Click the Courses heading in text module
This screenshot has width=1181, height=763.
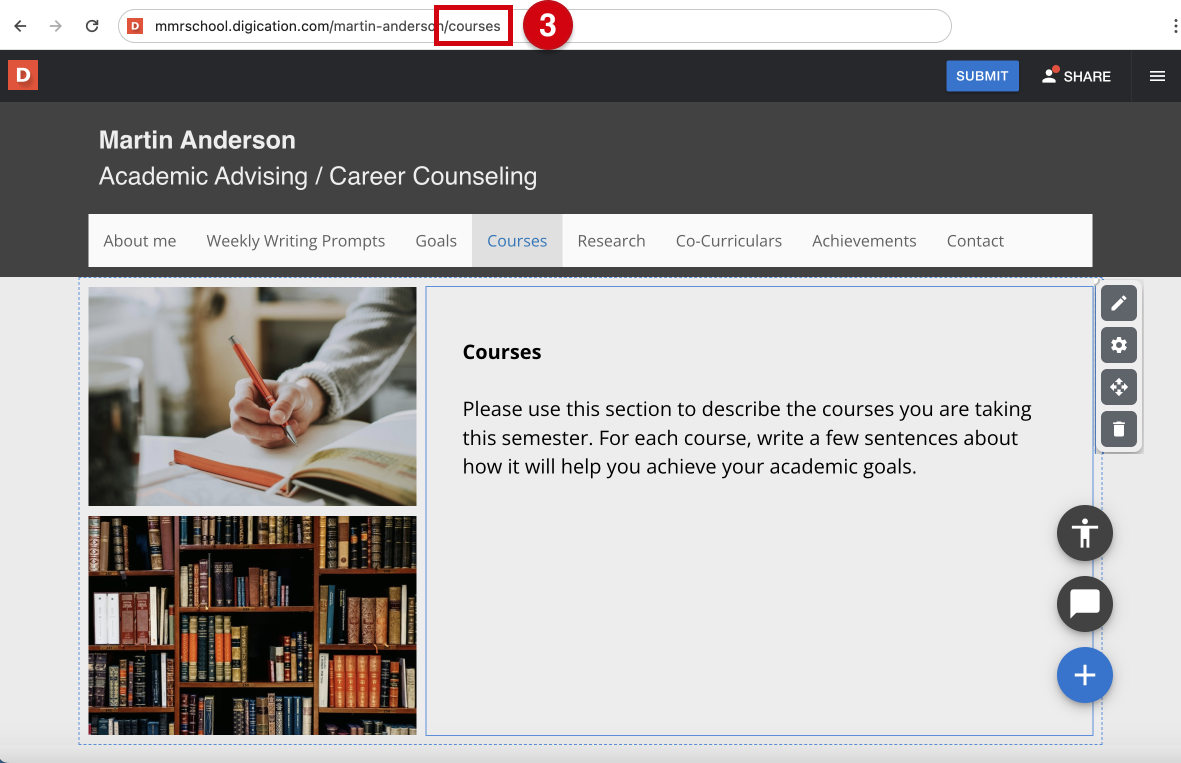[502, 352]
